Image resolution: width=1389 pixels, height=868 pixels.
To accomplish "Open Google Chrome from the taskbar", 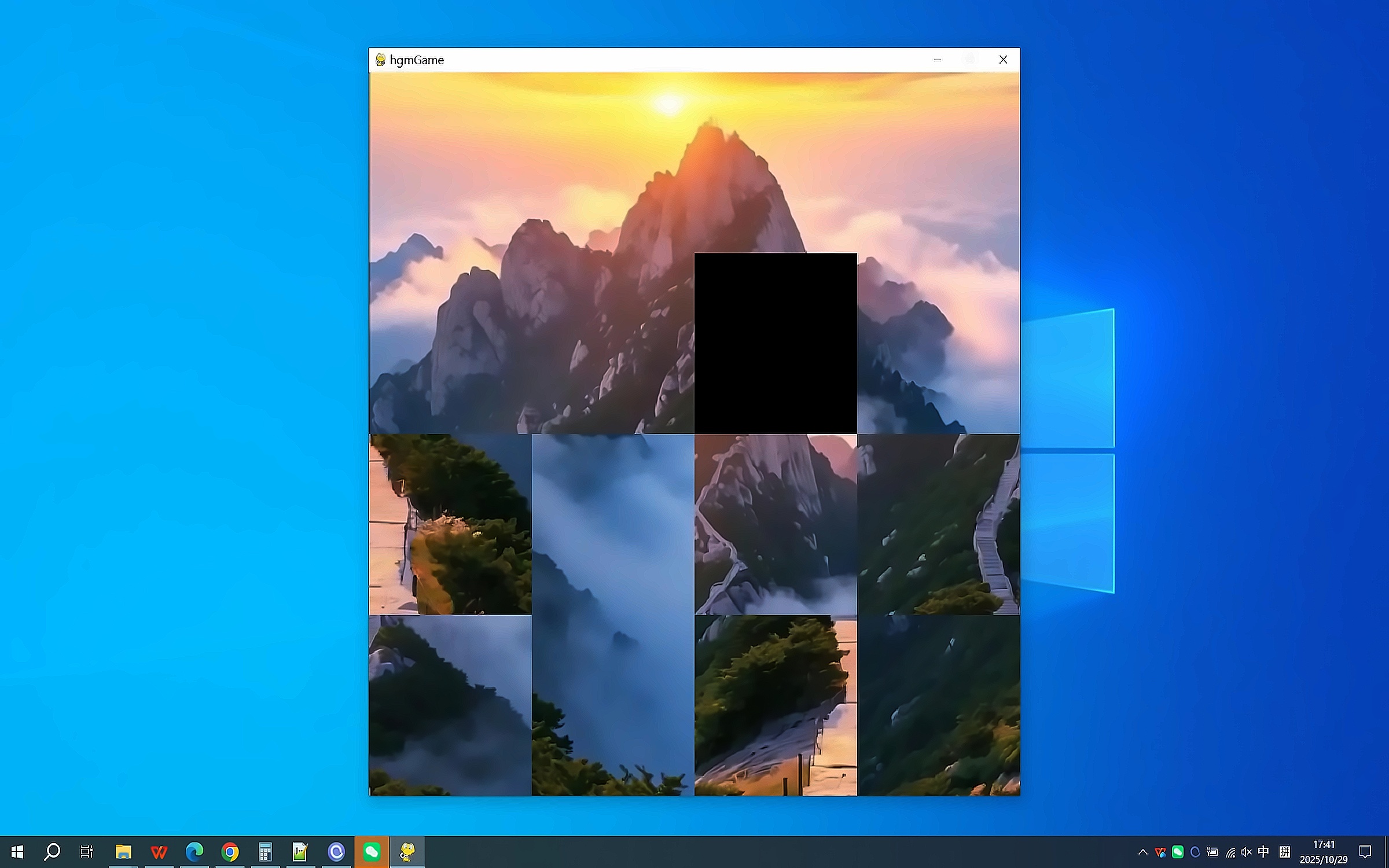I will tap(230, 852).
